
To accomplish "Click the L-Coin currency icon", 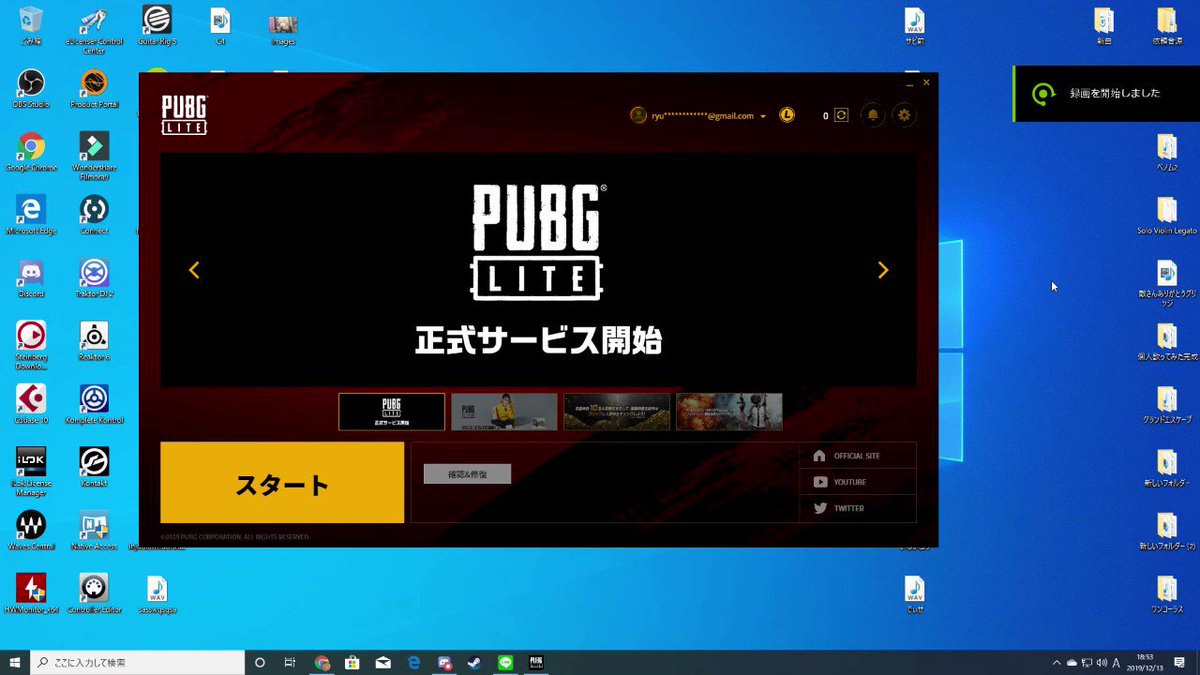I will coord(788,115).
